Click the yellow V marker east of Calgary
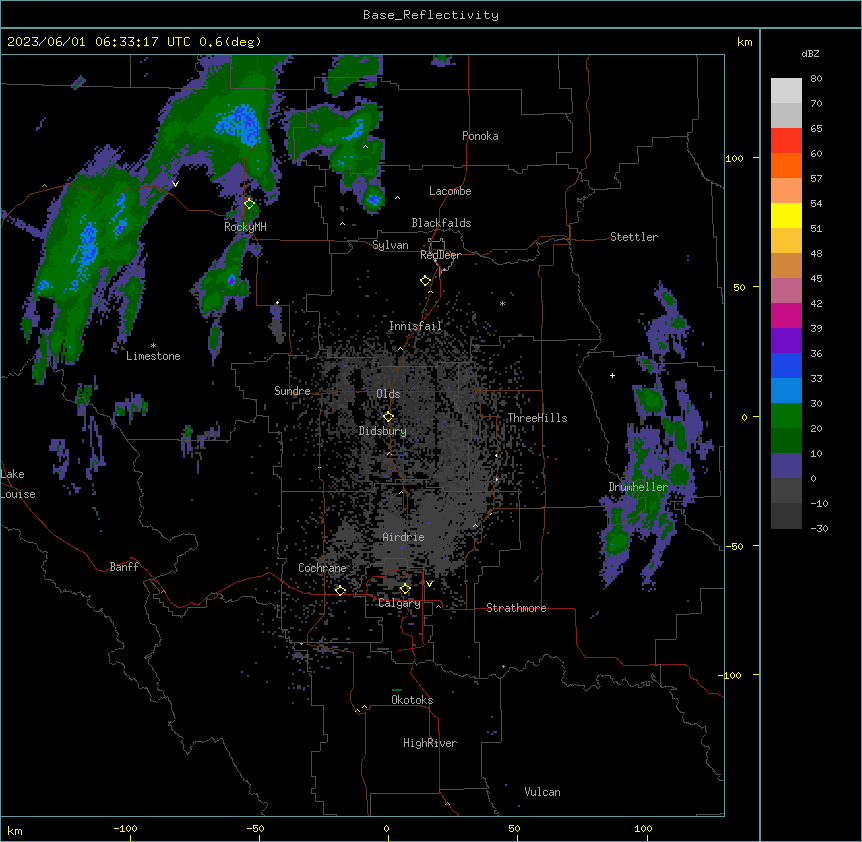Screen dimensions: 862x842 point(429,584)
